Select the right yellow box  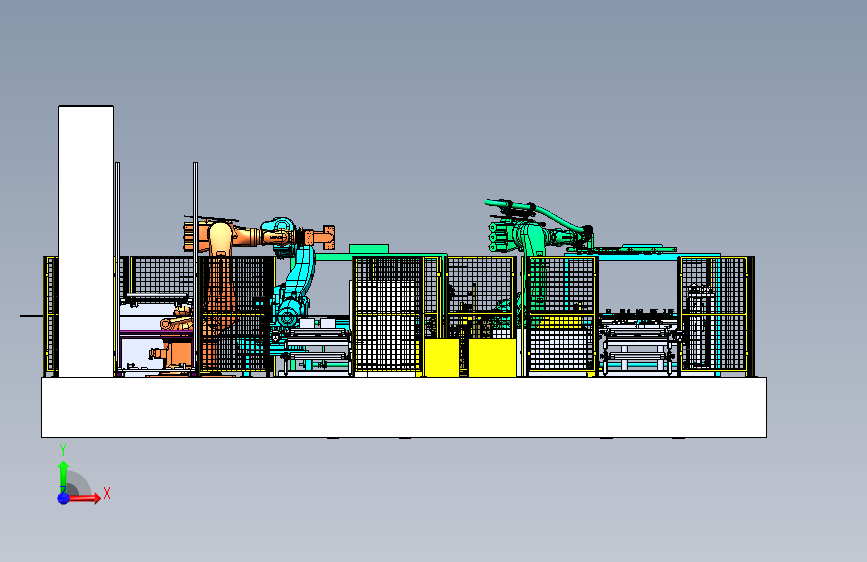click(x=492, y=358)
